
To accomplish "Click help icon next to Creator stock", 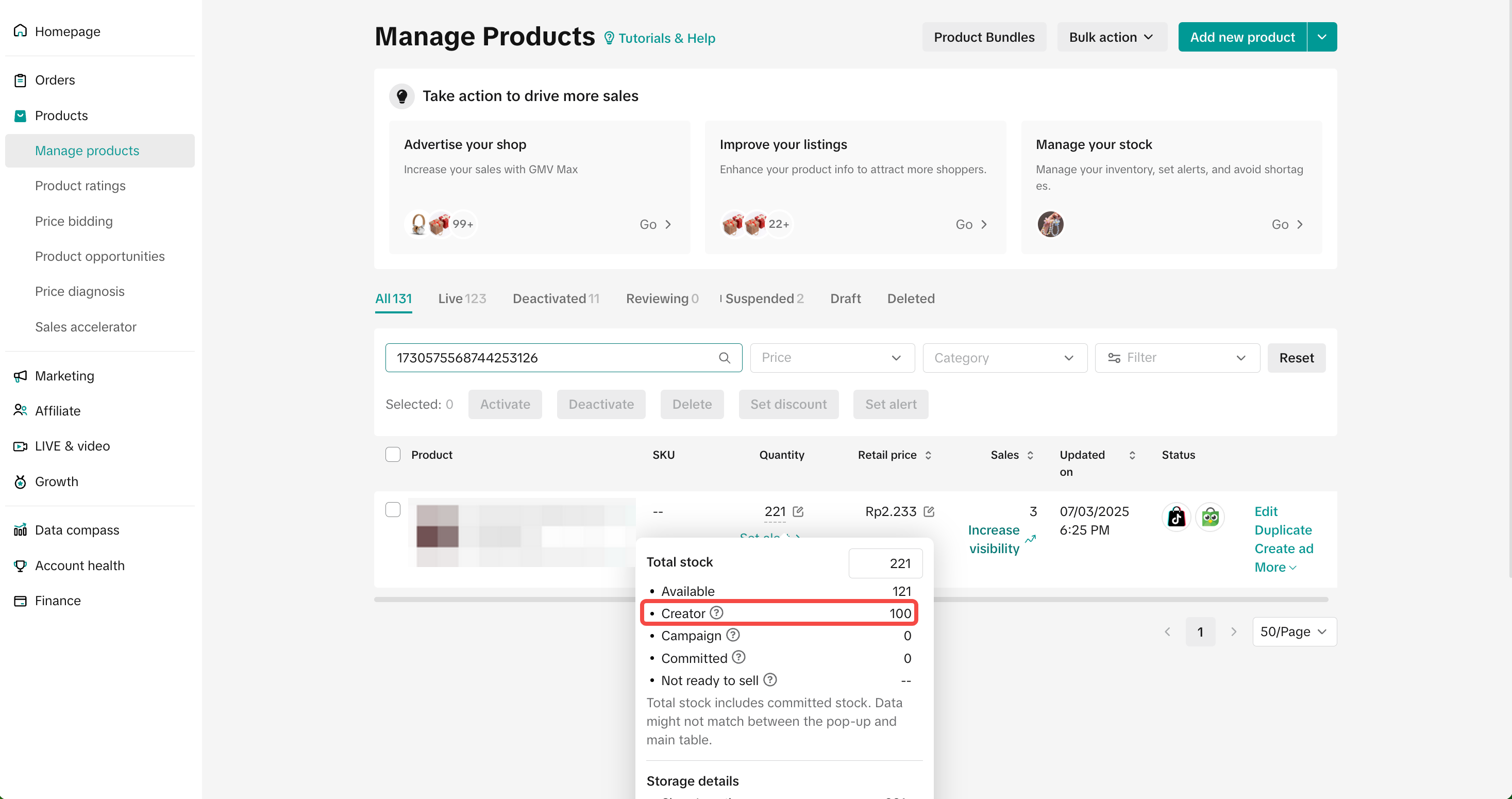I will click(x=717, y=613).
